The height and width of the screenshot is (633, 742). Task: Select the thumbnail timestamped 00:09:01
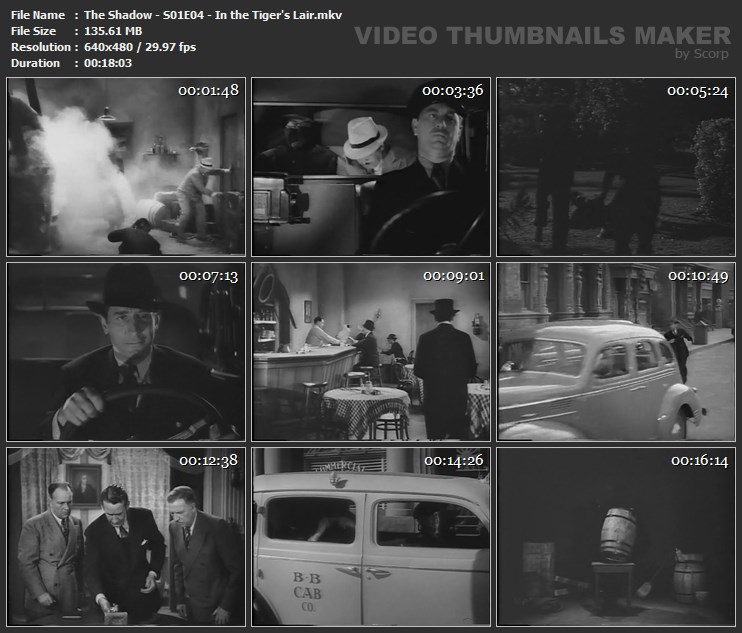tap(371, 352)
